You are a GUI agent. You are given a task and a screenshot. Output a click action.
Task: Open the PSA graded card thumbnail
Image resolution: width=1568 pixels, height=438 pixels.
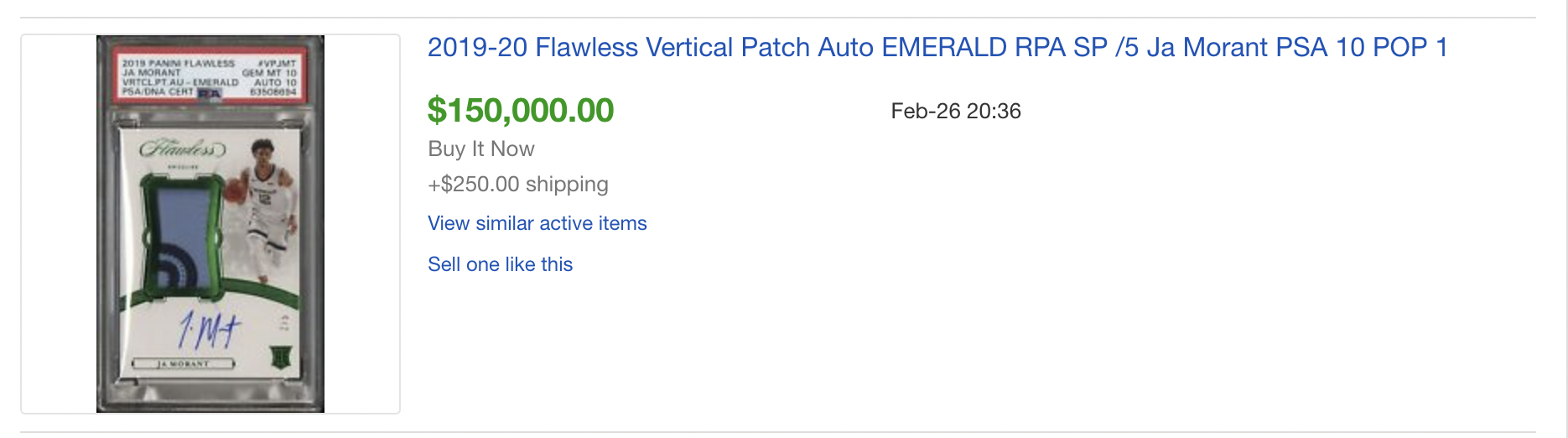(210, 224)
